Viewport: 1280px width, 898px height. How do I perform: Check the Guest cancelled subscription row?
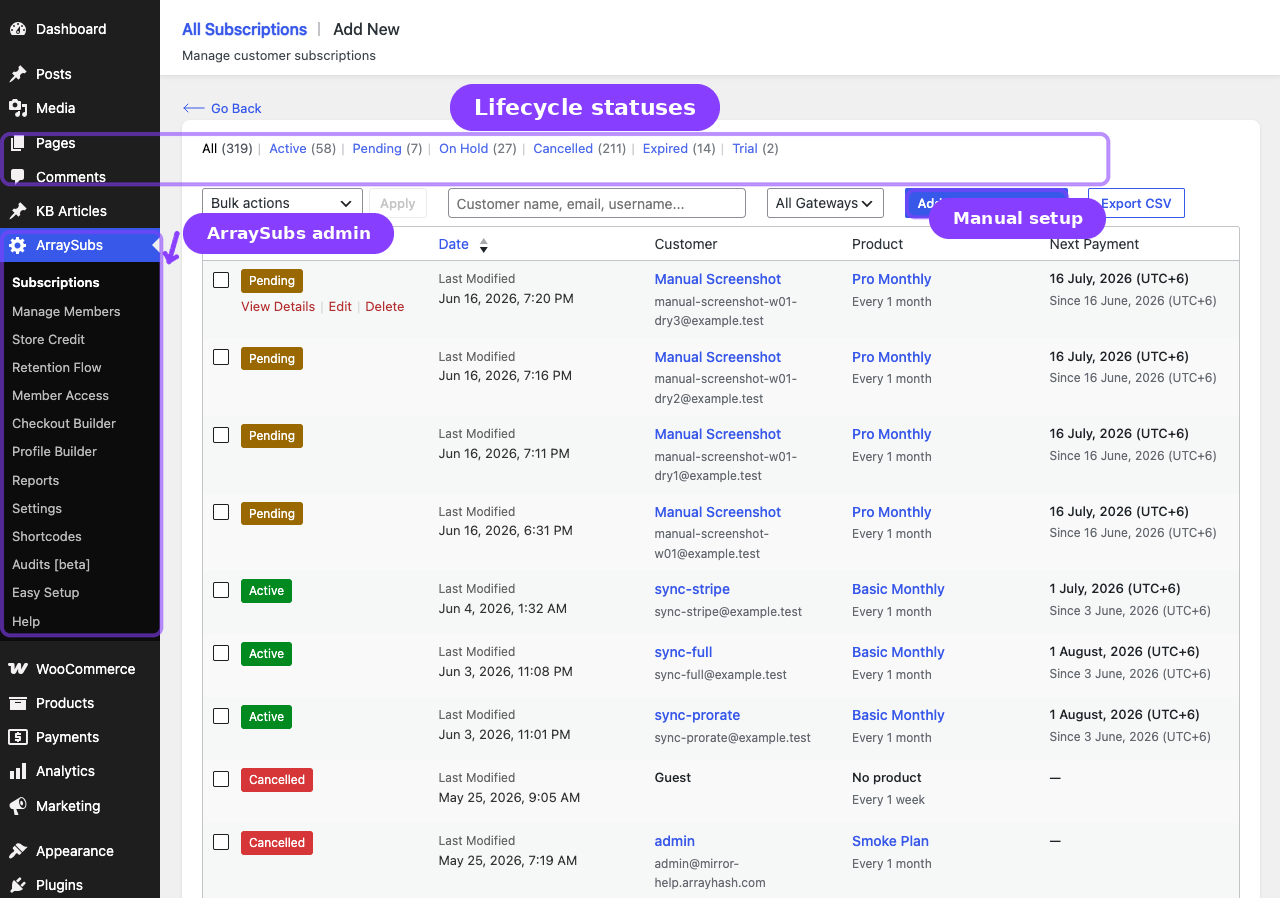coord(221,779)
